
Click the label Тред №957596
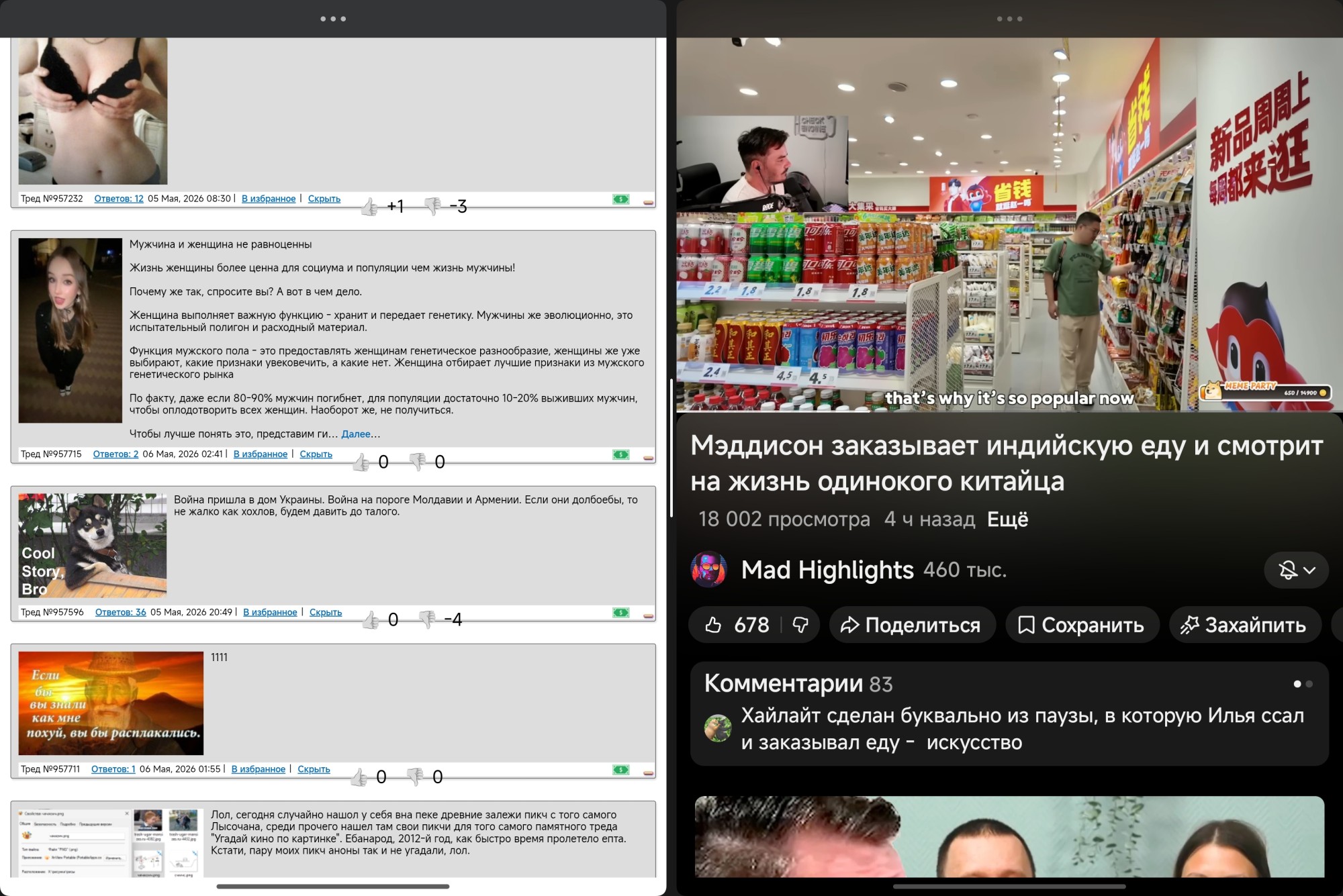pos(52,612)
